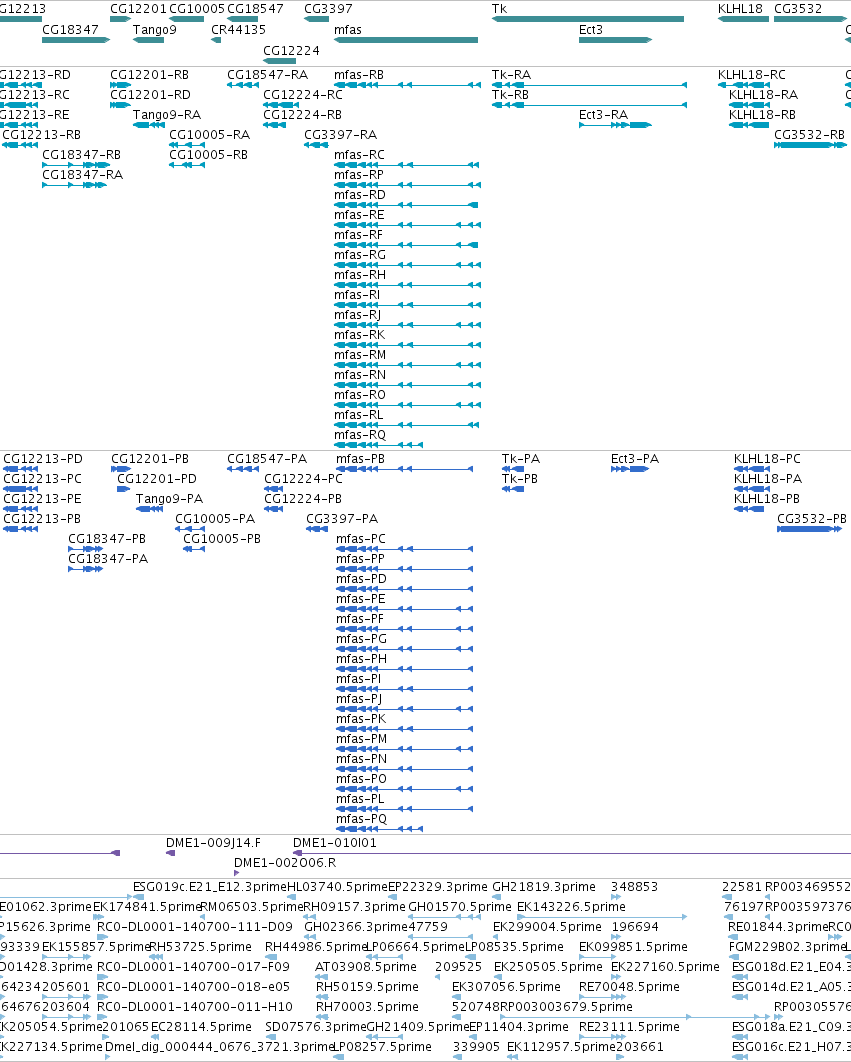Select the CG18347-PA protein label

[108, 559]
